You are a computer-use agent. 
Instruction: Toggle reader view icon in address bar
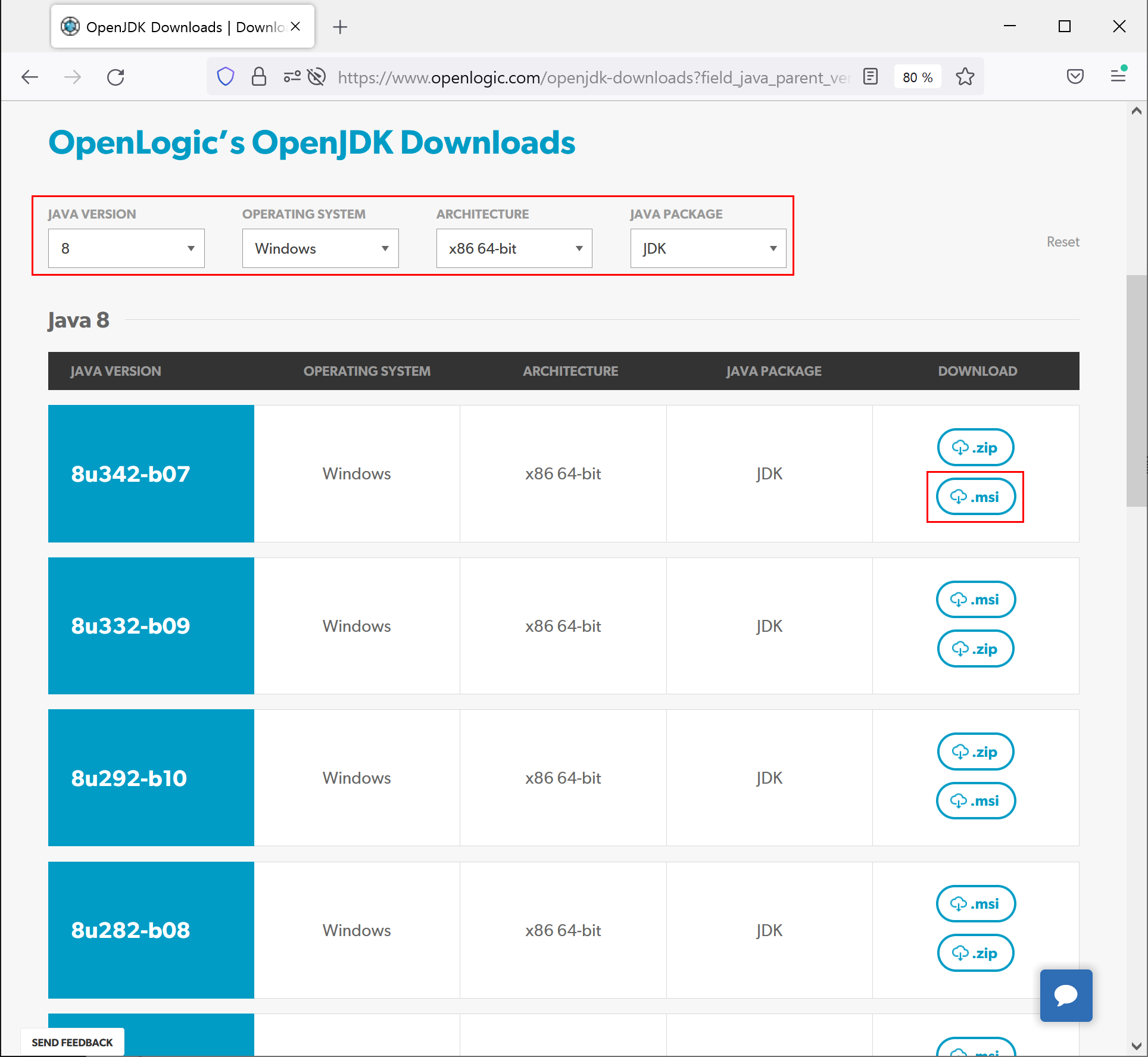point(871,77)
